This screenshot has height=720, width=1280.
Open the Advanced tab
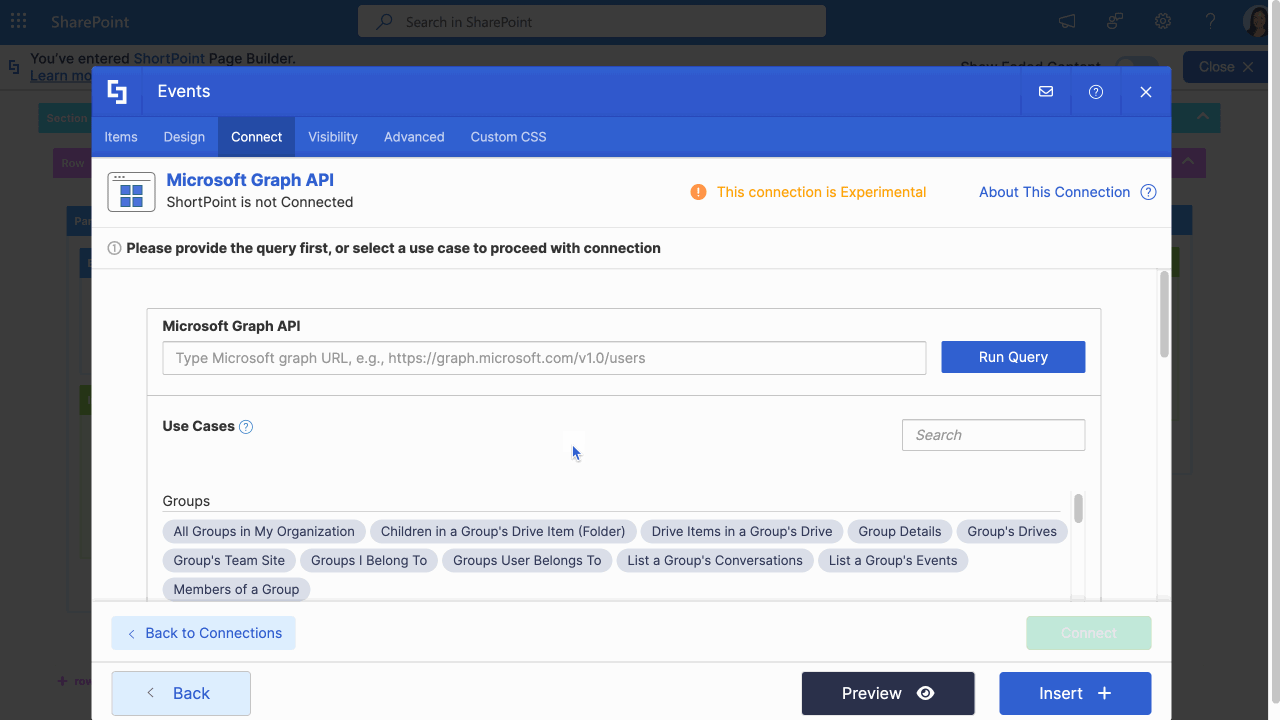pos(414,137)
